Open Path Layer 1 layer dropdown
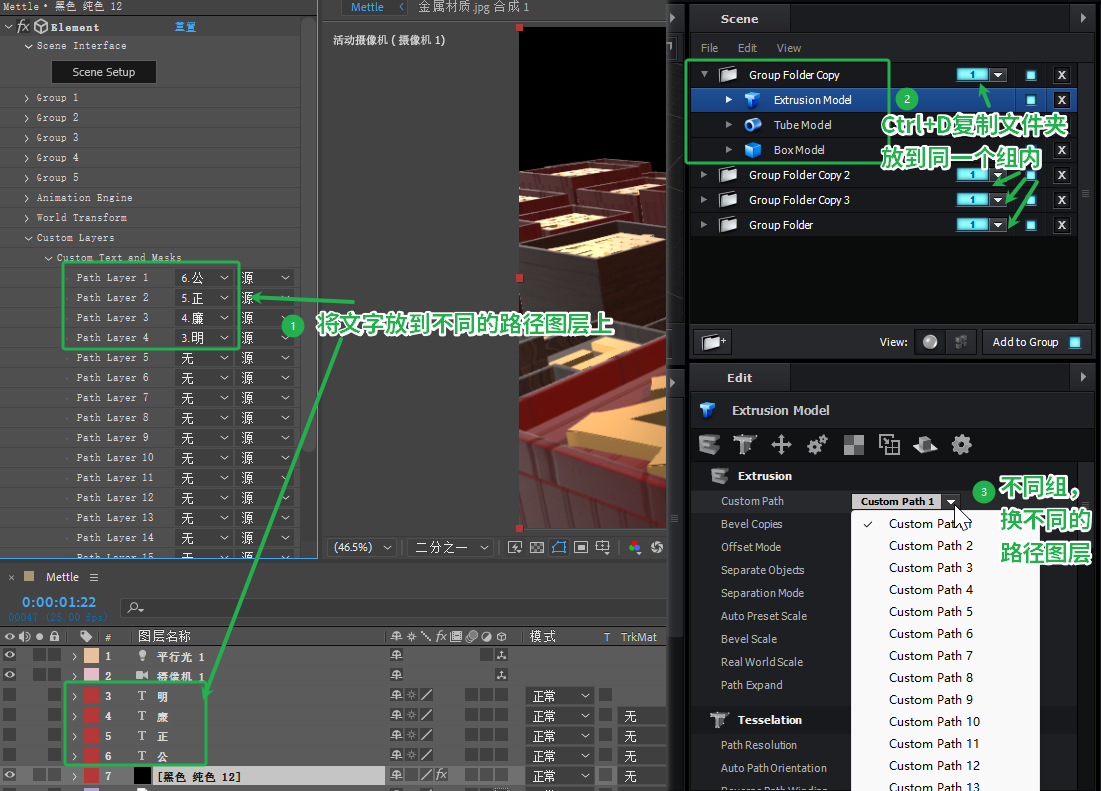1101x791 pixels. (204, 278)
